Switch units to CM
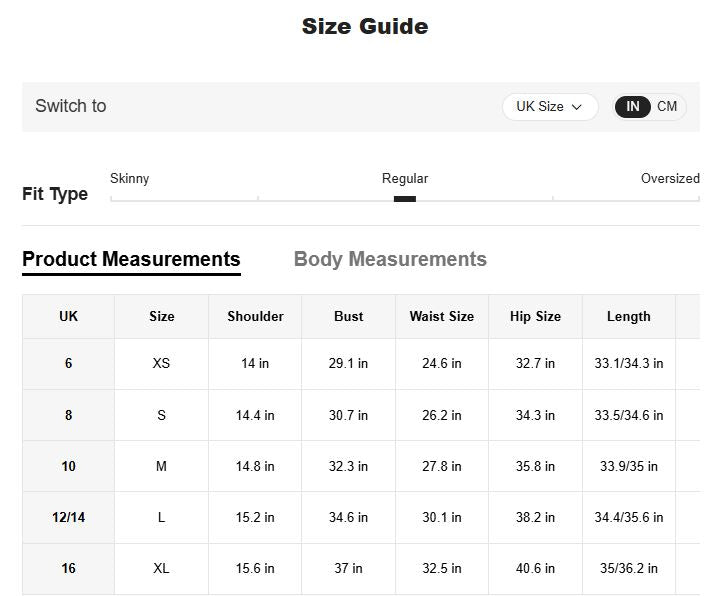 pos(667,107)
